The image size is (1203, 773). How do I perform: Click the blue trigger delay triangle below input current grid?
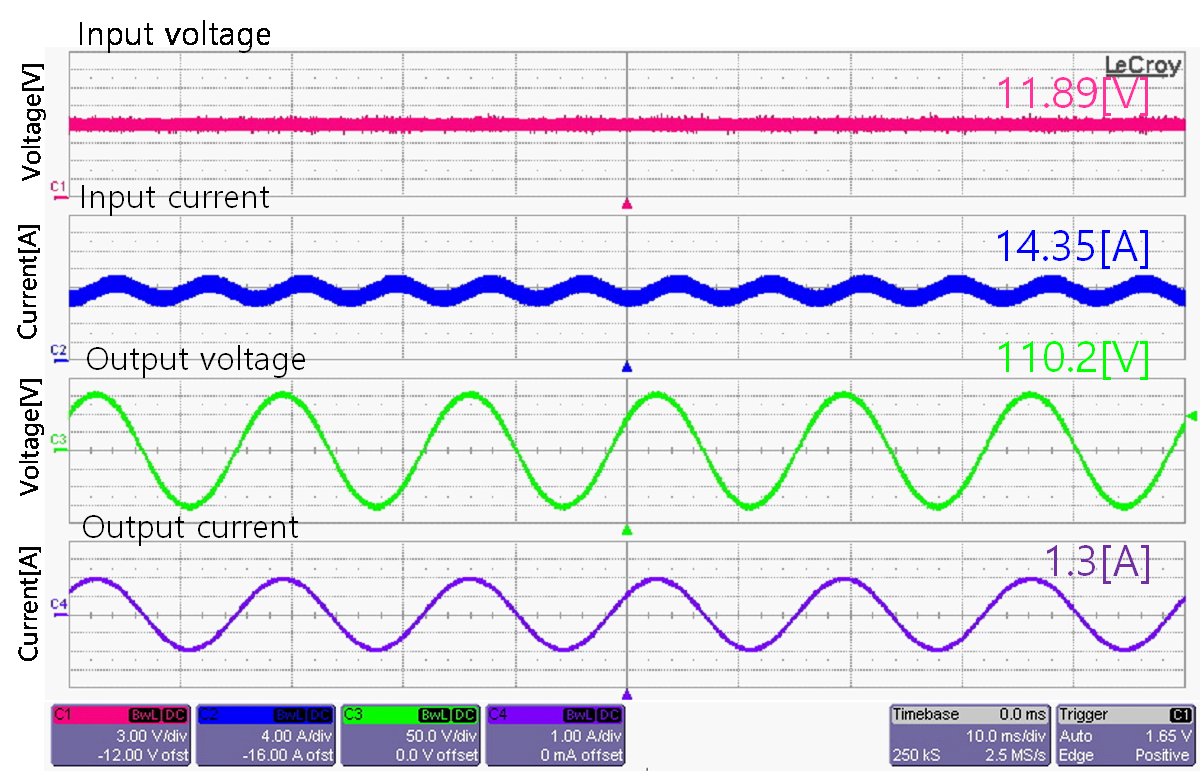pyautogui.click(x=627, y=367)
